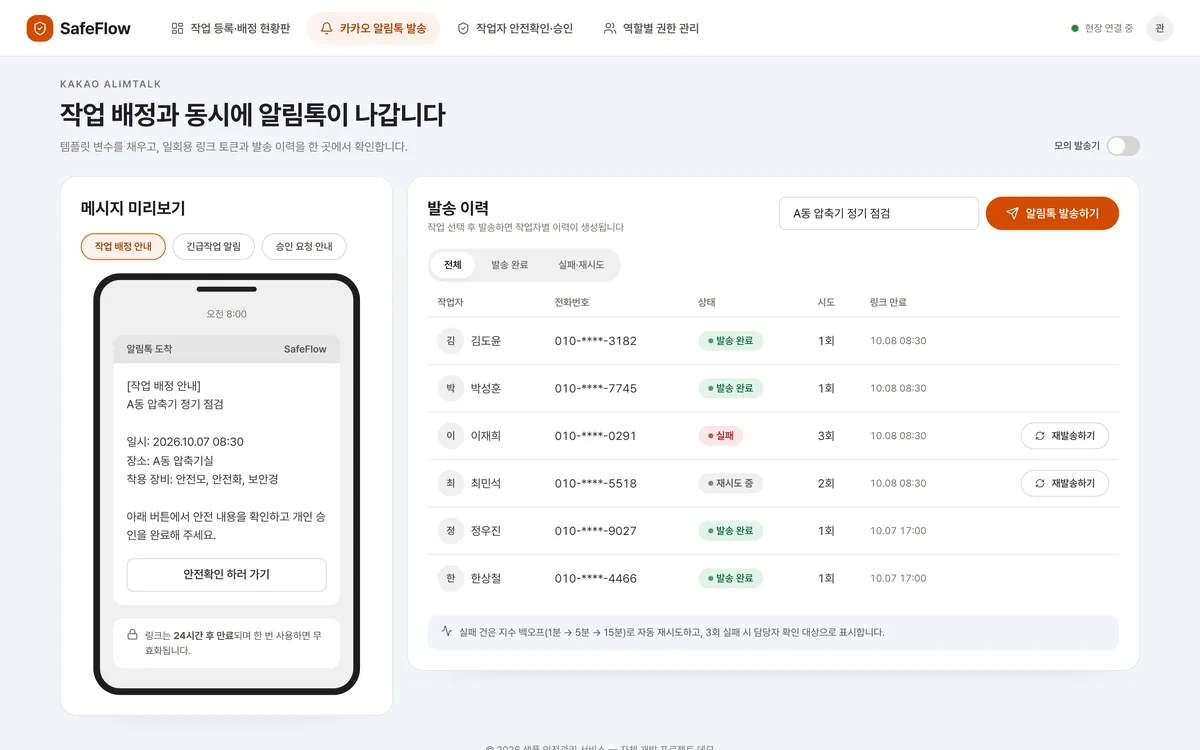1200x750 pixels.
Task: Click phone number 010-****-9027
Action: (596, 531)
